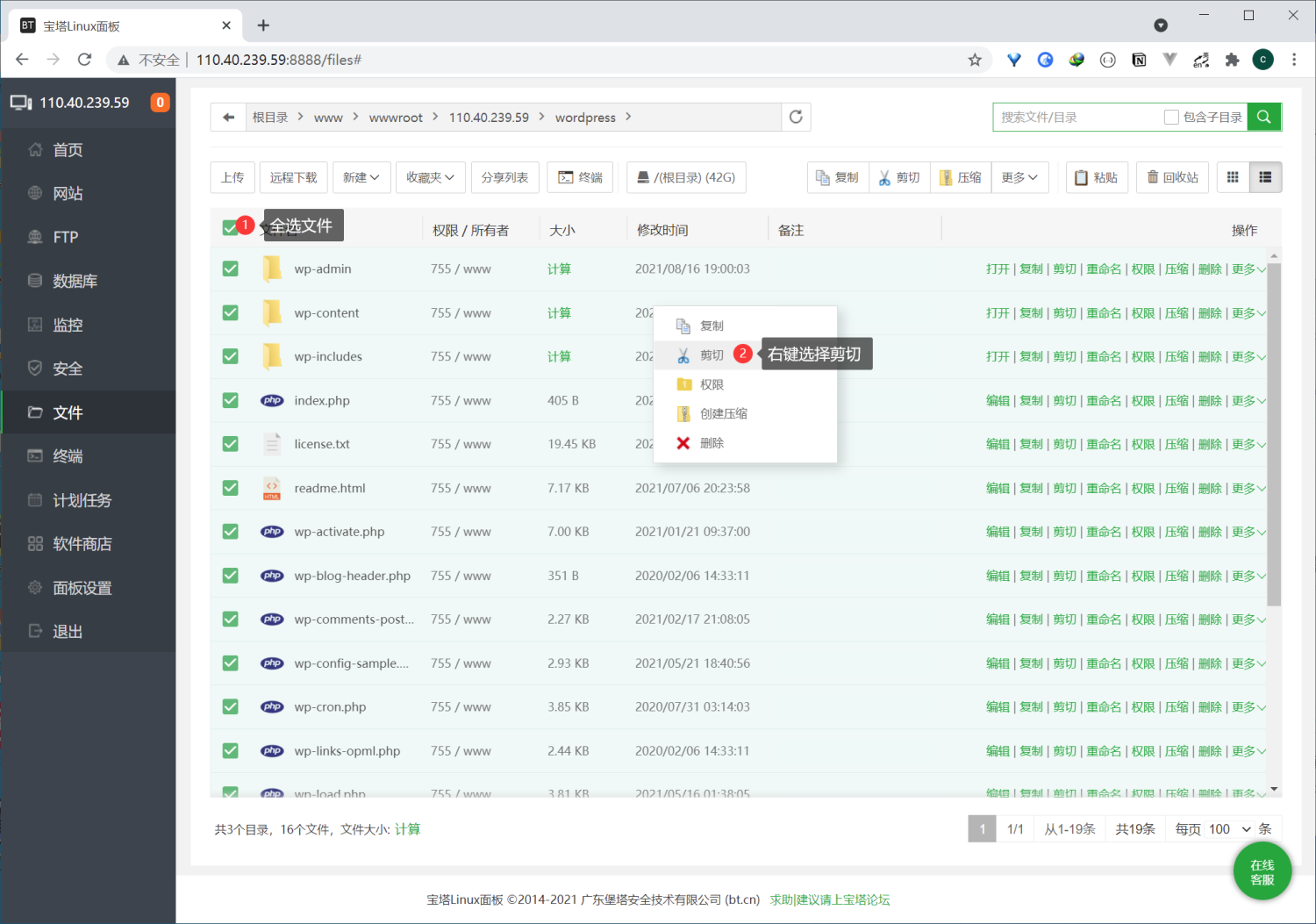Click the 在线客服 floating button

click(x=1262, y=872)
